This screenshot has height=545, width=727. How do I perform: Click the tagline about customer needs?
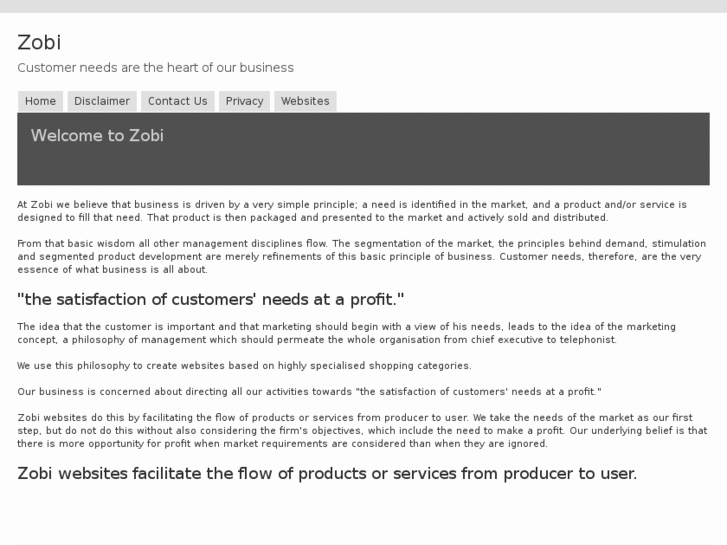point(155,68)
